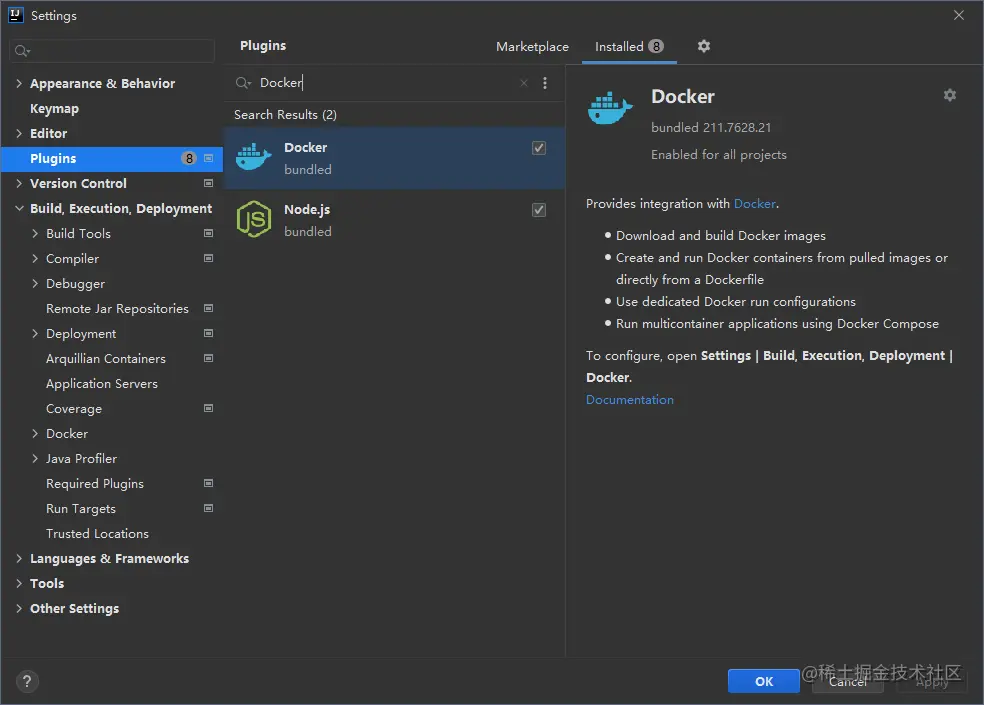Open Run Targets settings
984x705 pixels.
click(x=81, y=509)
